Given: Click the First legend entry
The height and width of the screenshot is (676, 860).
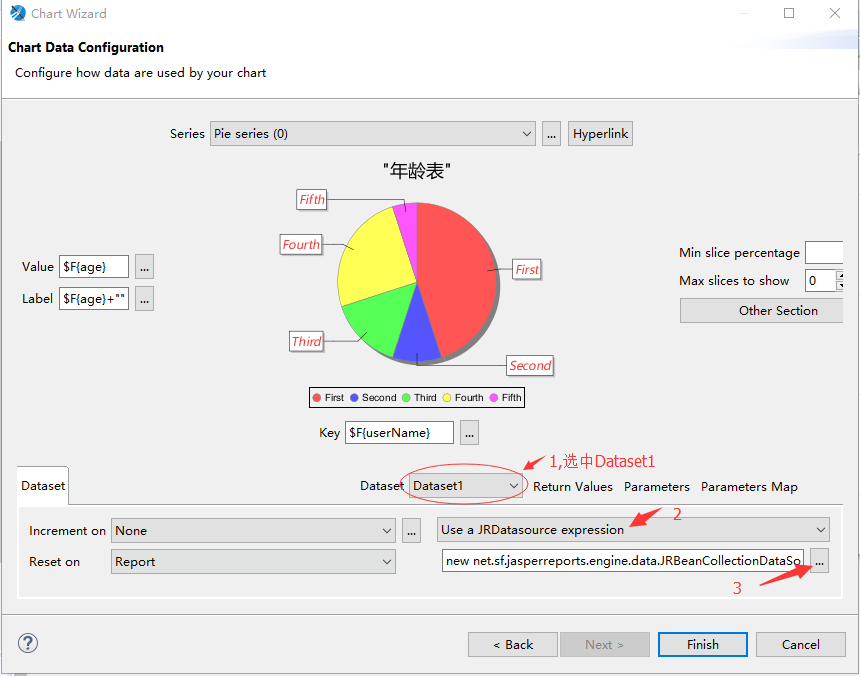Looking at the screenshot, I should [328, 397].
